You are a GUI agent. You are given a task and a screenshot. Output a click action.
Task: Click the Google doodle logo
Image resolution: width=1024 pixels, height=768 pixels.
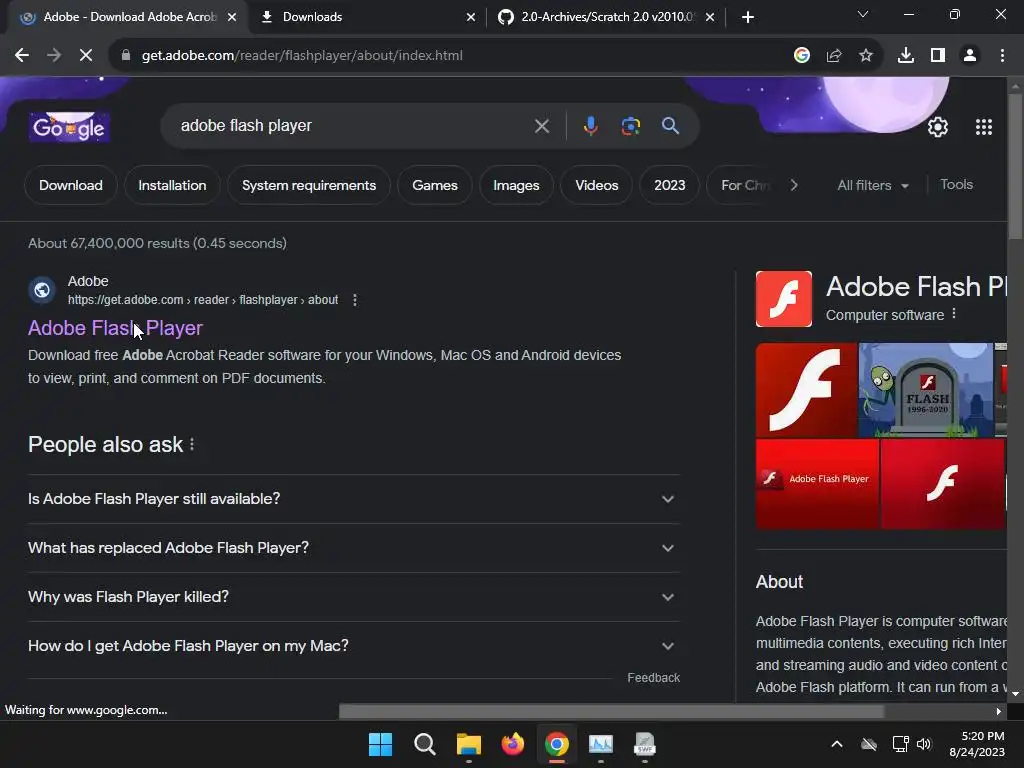[x=69, y=127]
